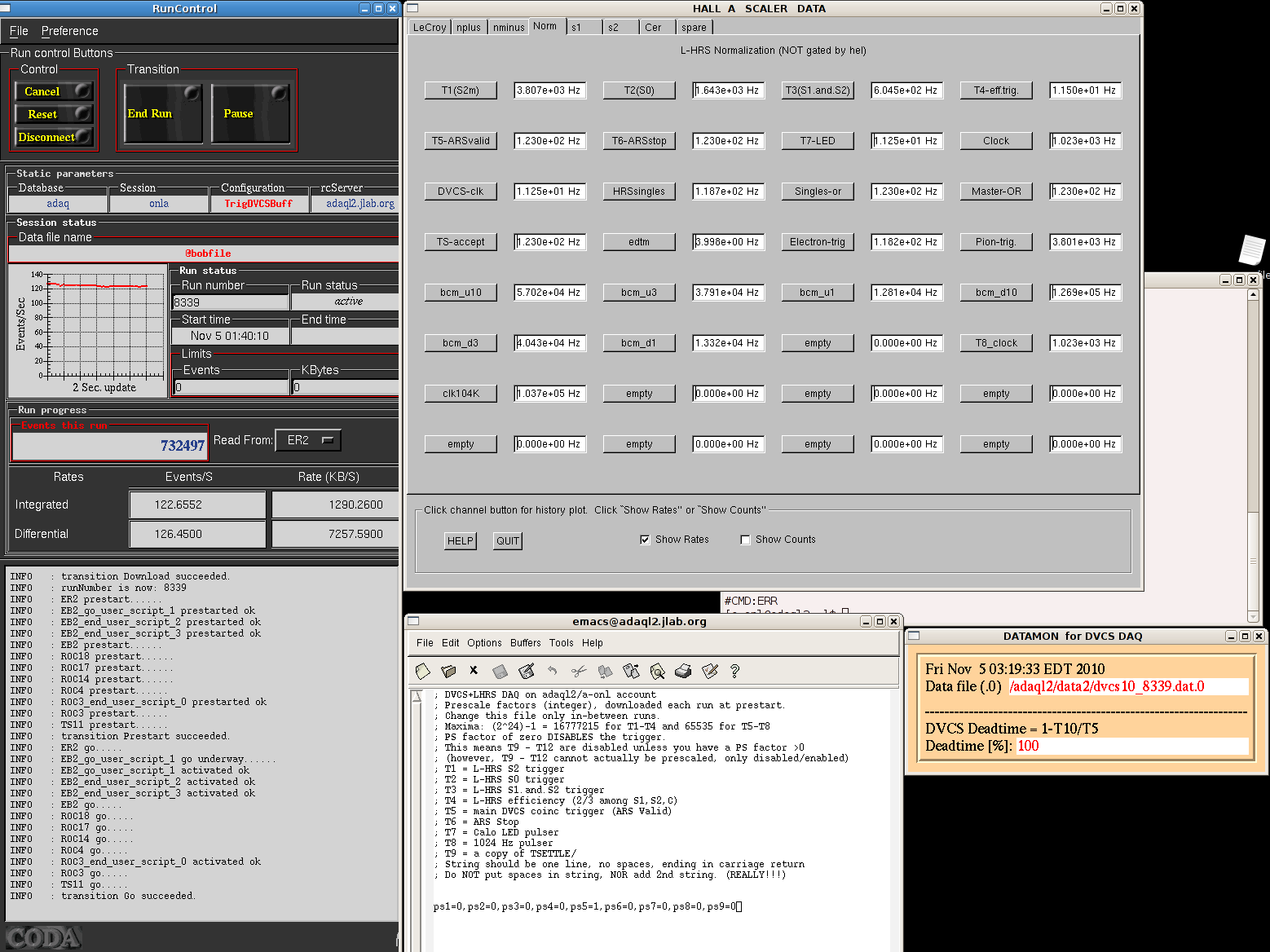Open the RunControl Preference menu

(70, 31)
